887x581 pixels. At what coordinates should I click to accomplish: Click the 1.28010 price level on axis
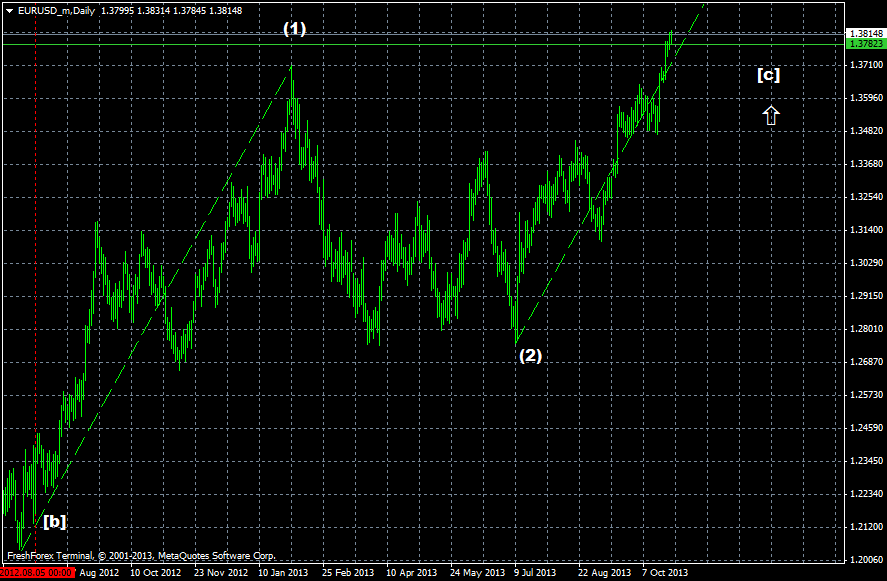[865, 329]
